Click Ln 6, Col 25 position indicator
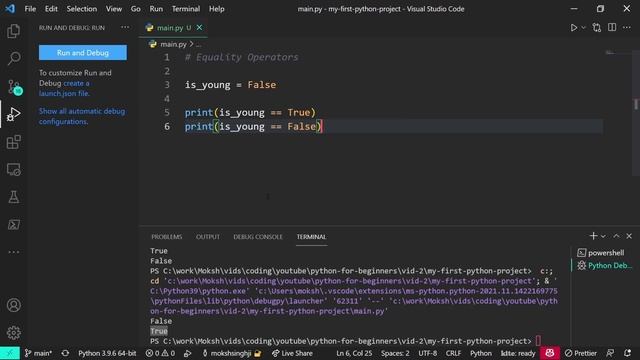The height and width of the screenshot is (360, 640). pos(354,353)
